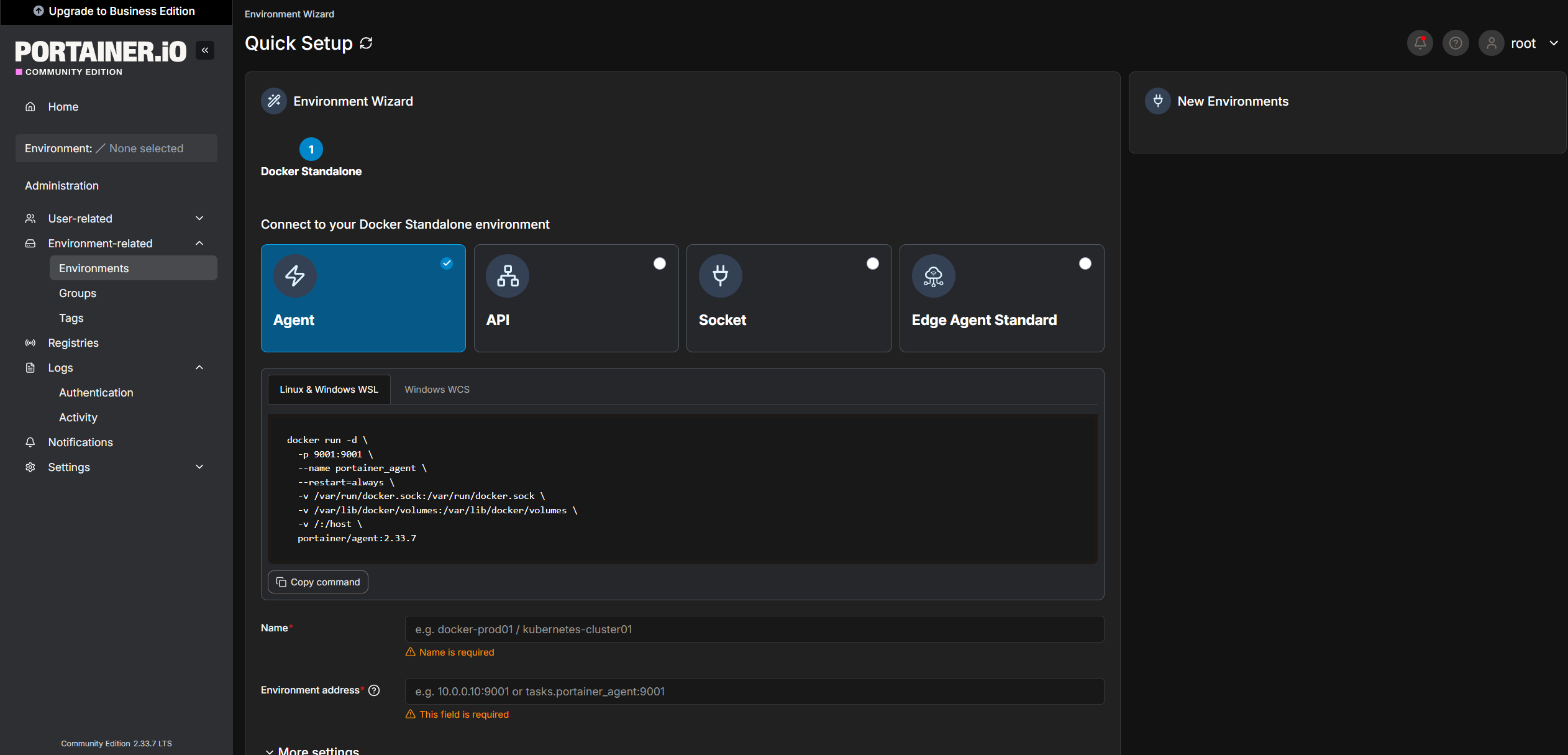The width and height of the screenshot is (1568, 755).
Task: Expand the Settings section chevron
Action: (199, 467)
